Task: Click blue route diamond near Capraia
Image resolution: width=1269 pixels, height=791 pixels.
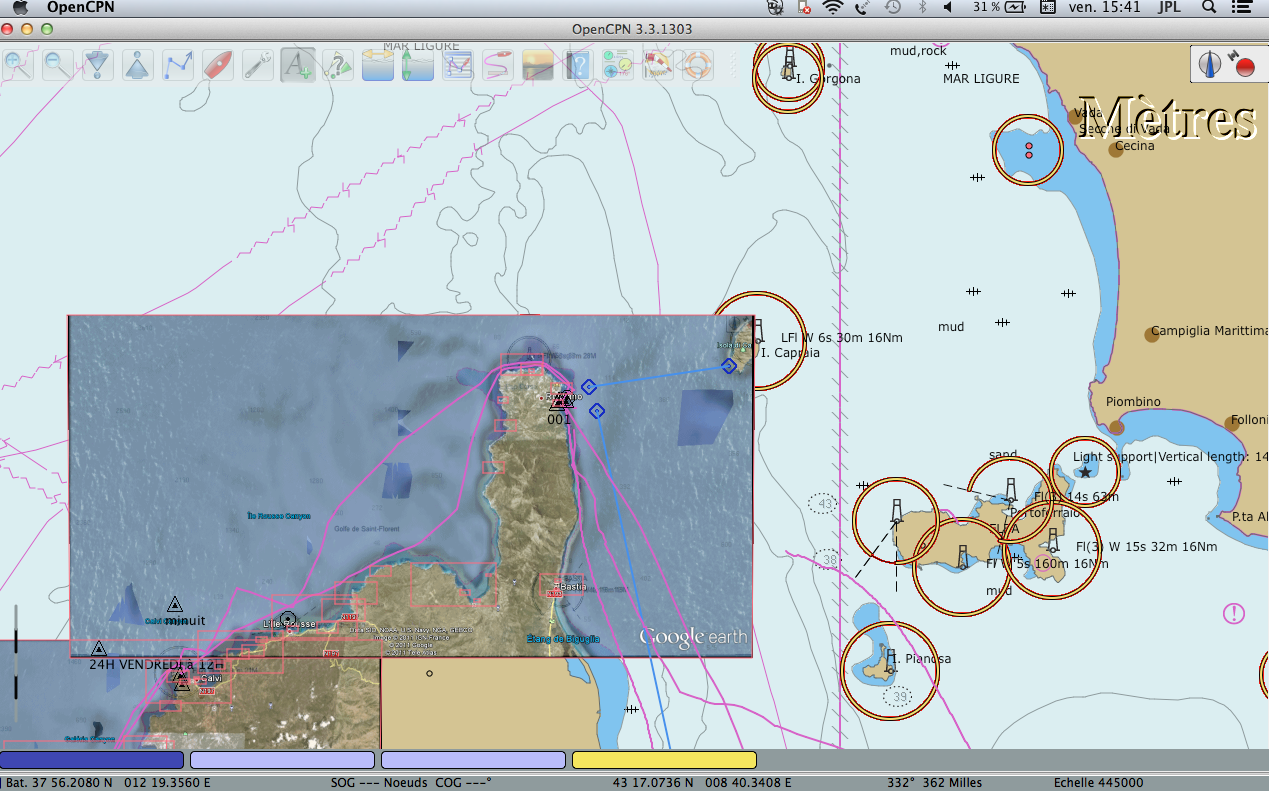Action: (729, 366)
